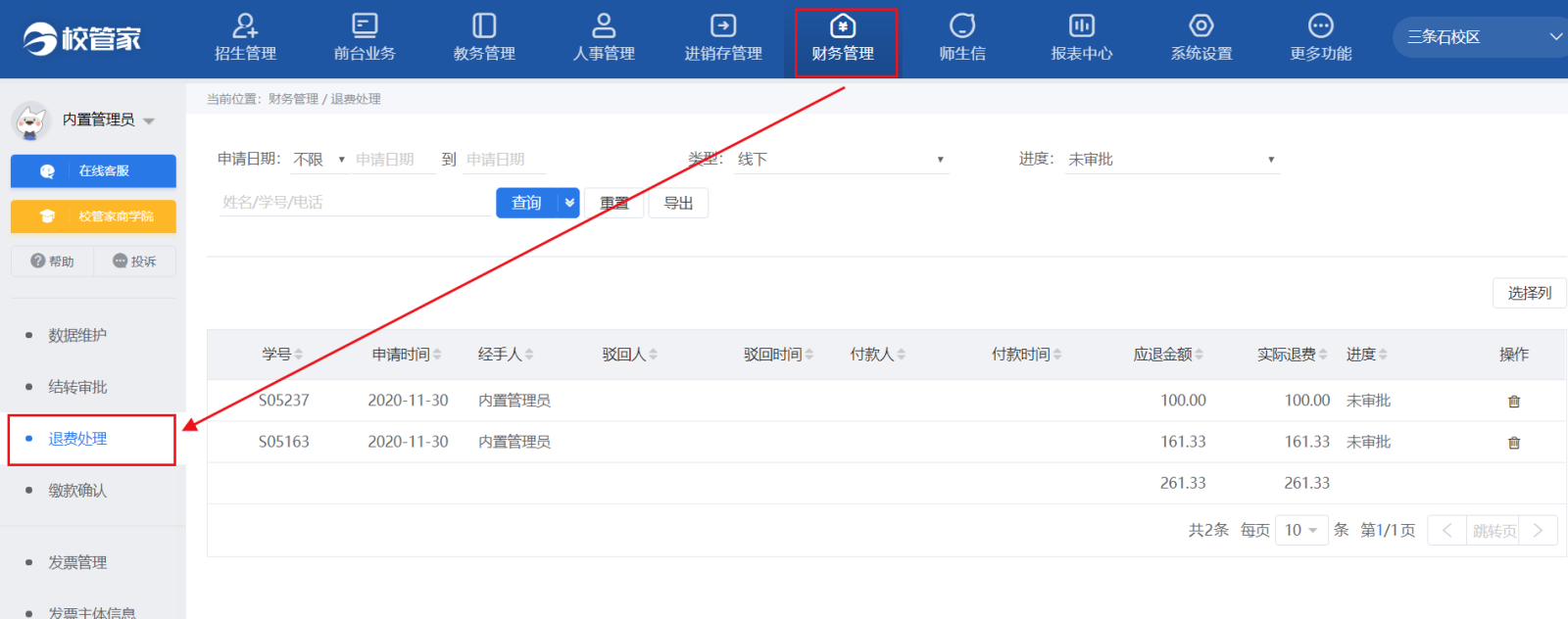The height and width of the screenshot is (619, 1568).
Task: Select 结转审批 in the sidebar
Action: click(x=77, y=387)
